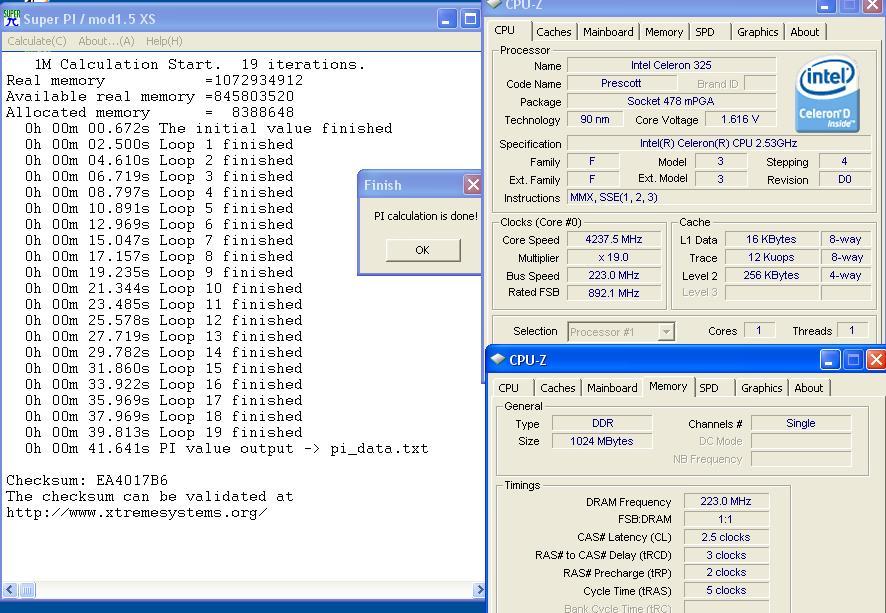Click the Instructions value 'MMX, SSE(1, 2, 3)'

click(719, 198)
